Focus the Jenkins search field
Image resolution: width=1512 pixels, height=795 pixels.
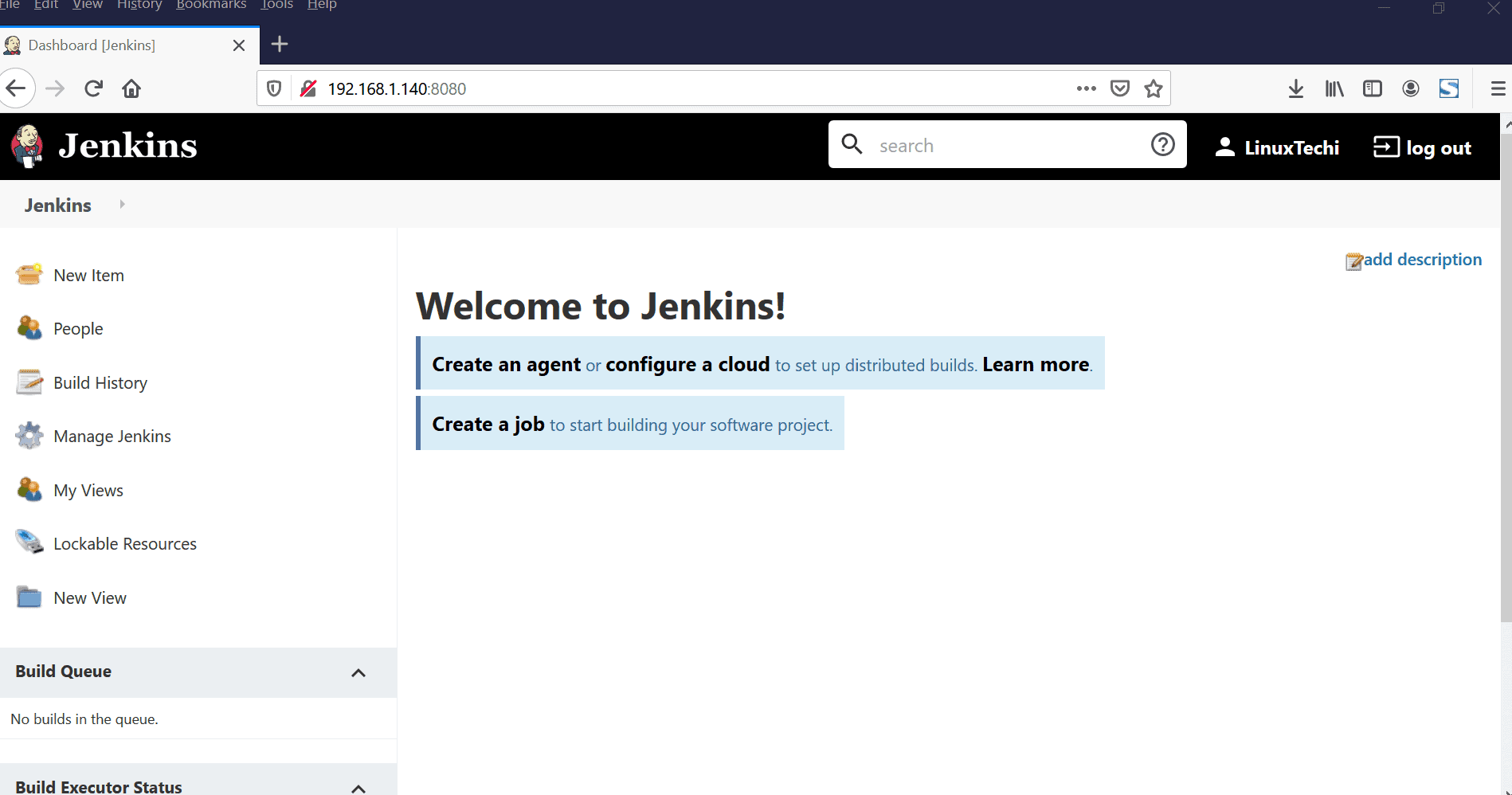(1007, 145)
